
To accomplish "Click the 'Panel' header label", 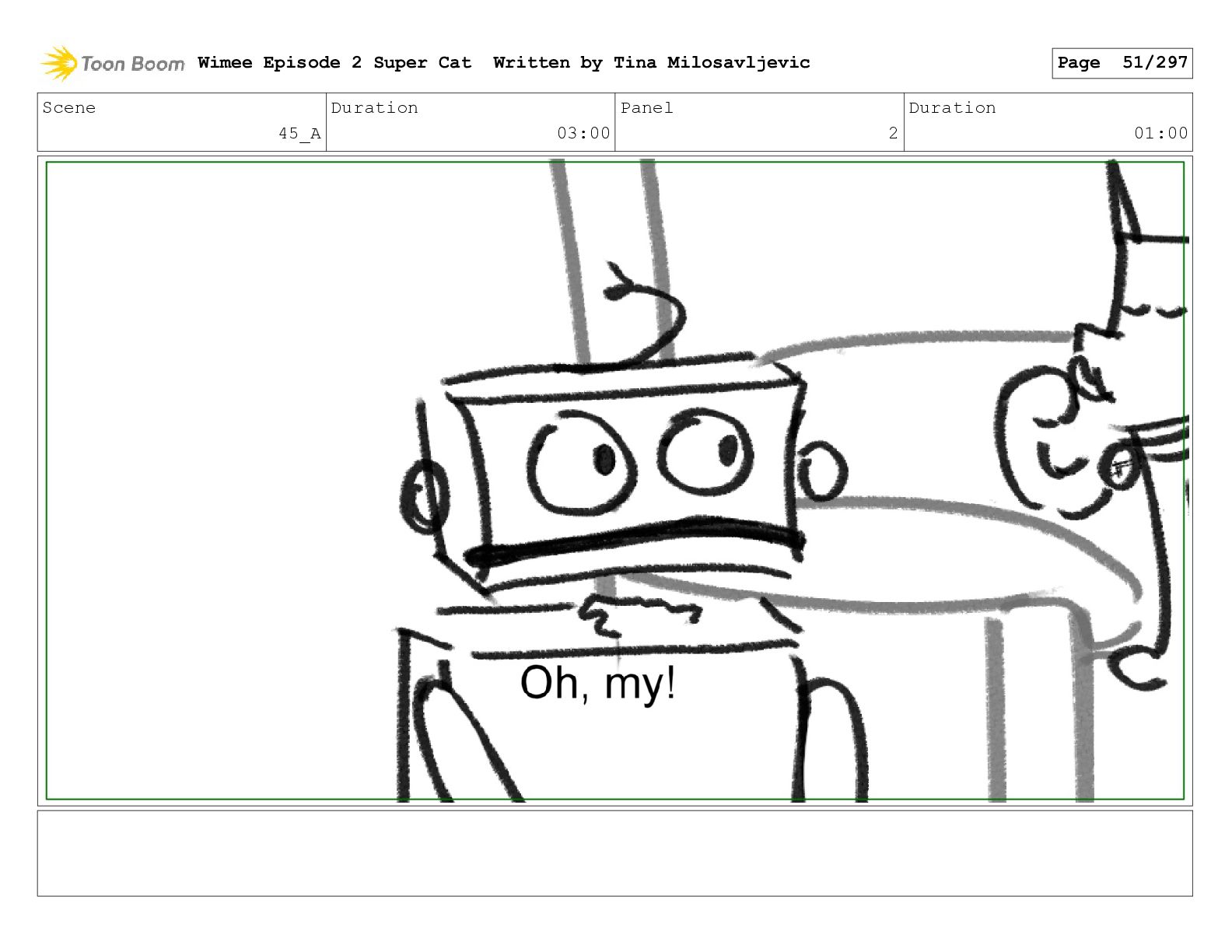I will [x=646, y=108].
